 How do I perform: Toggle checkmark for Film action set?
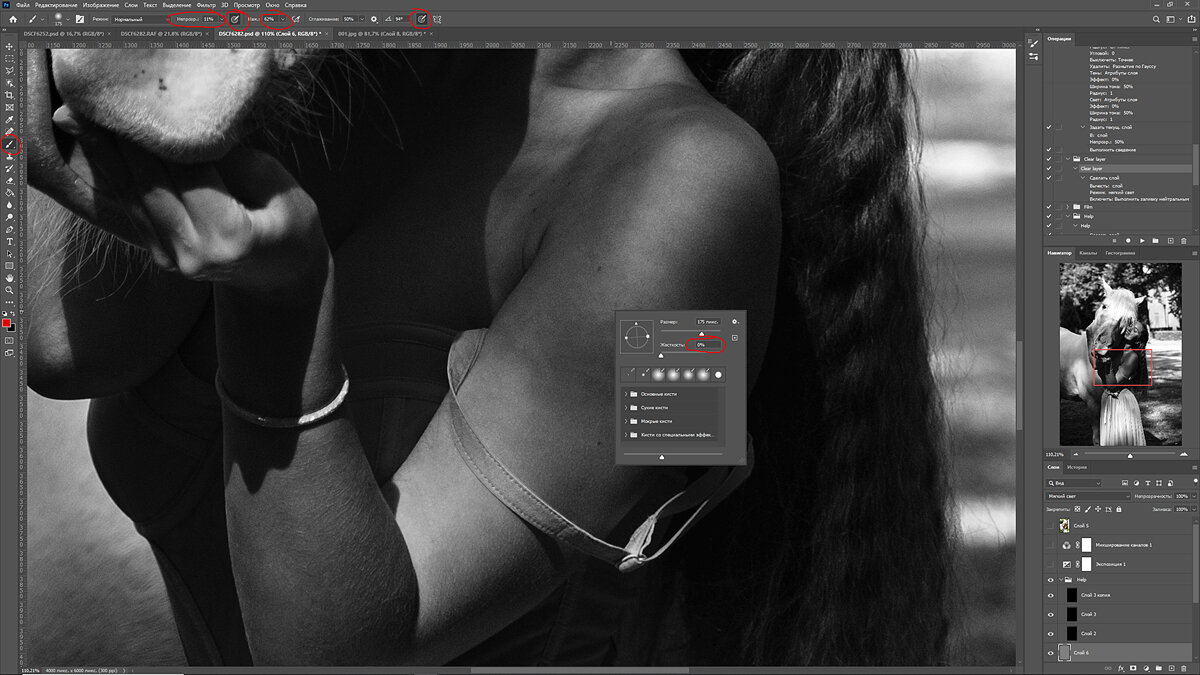click(1049, 206)
